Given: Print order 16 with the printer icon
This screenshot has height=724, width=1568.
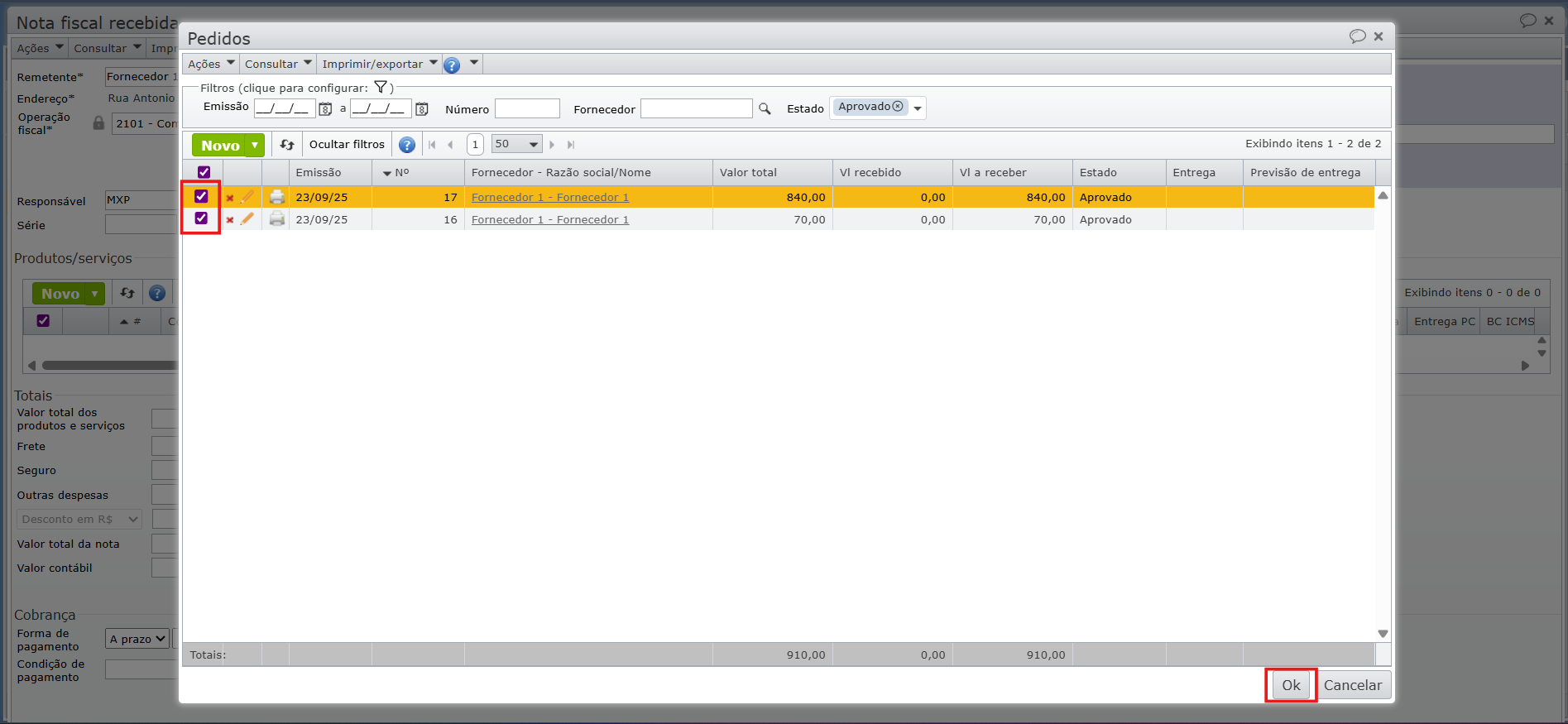Looking at the screenshot, I should (x=277, y=219).
